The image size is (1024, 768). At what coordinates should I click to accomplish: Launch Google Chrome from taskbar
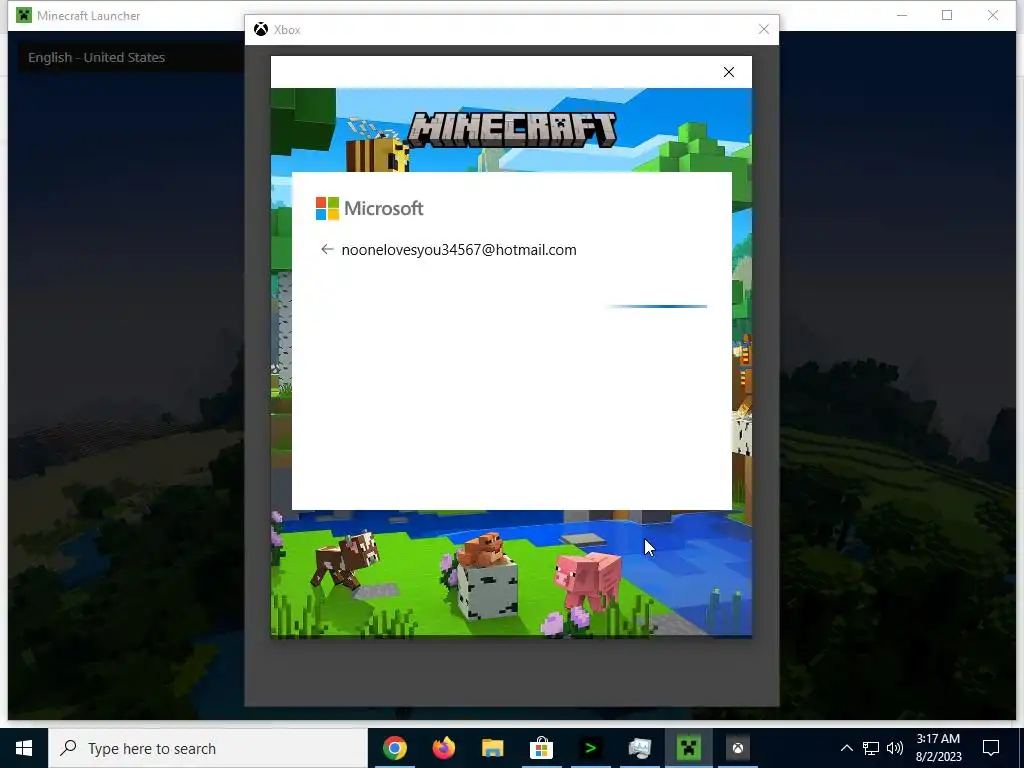click(394, 748)
